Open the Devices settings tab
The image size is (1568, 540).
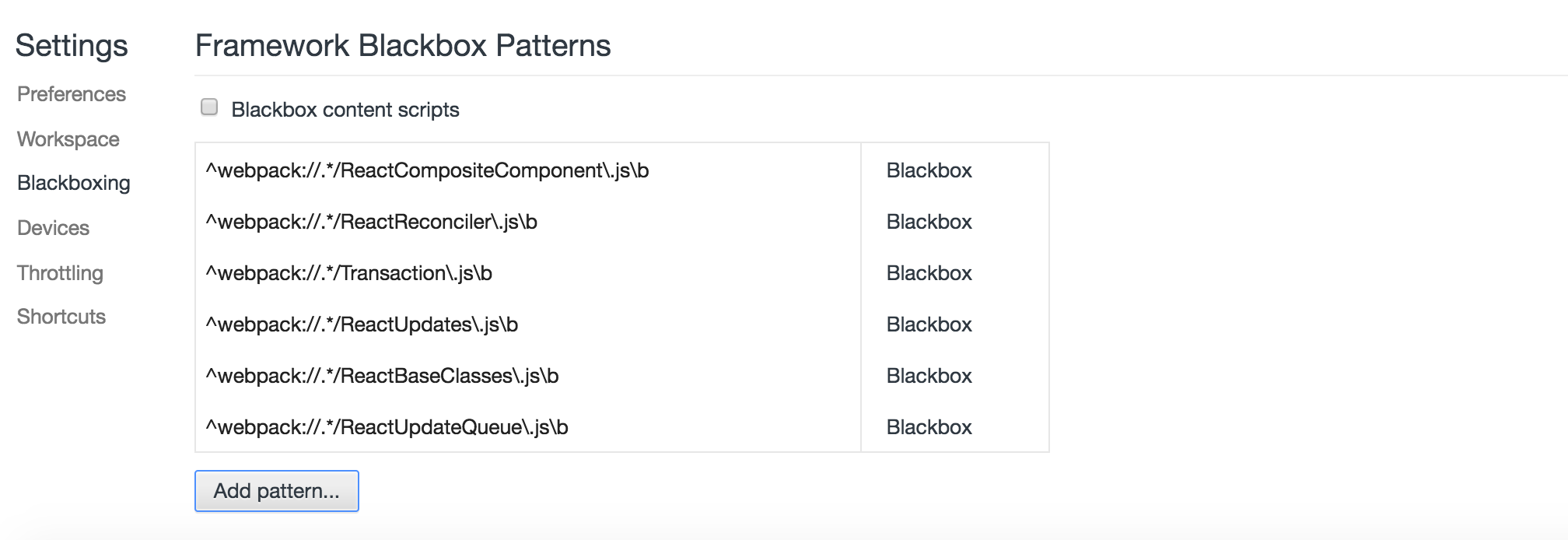point(54,228)
